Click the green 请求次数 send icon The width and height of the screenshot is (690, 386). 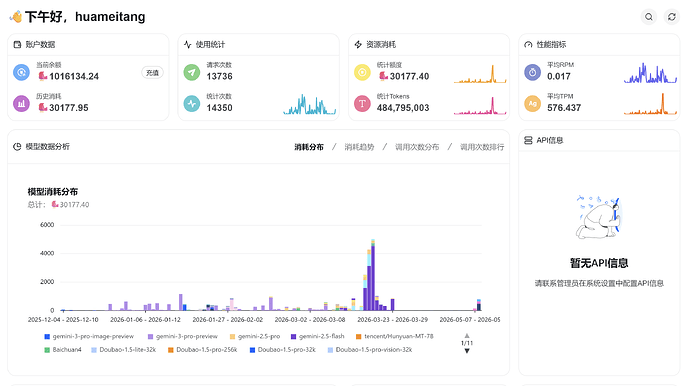(191, 72)
